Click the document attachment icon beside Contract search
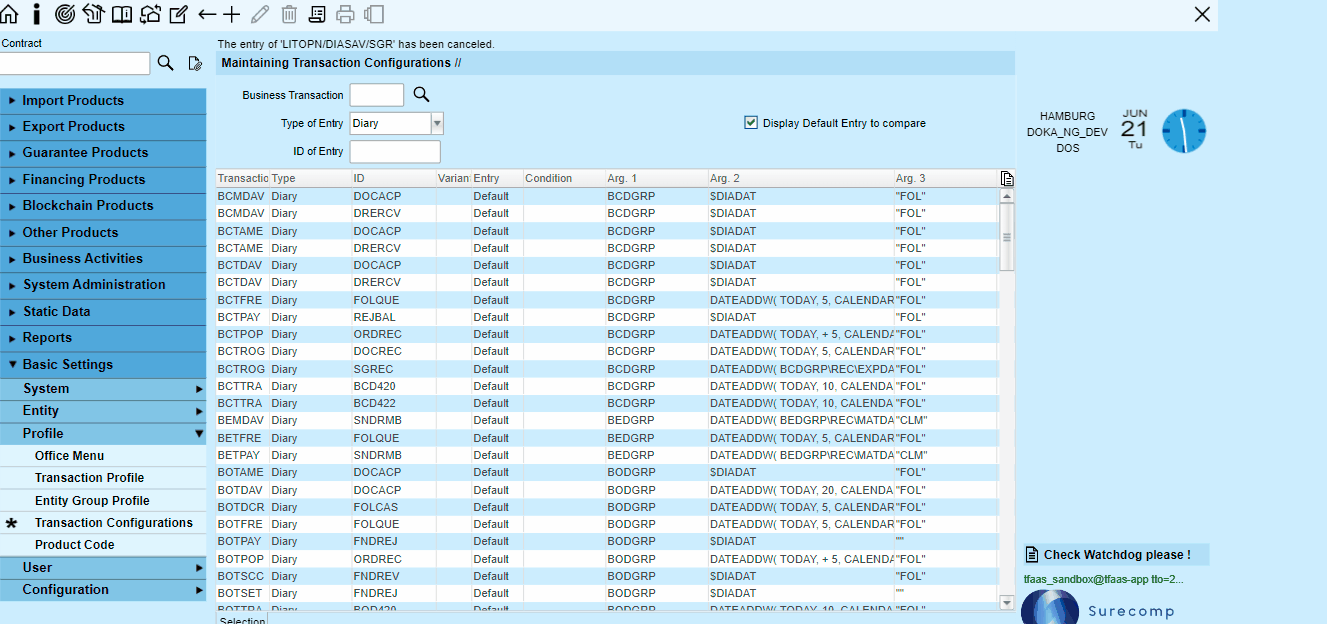 click(195, 63)
